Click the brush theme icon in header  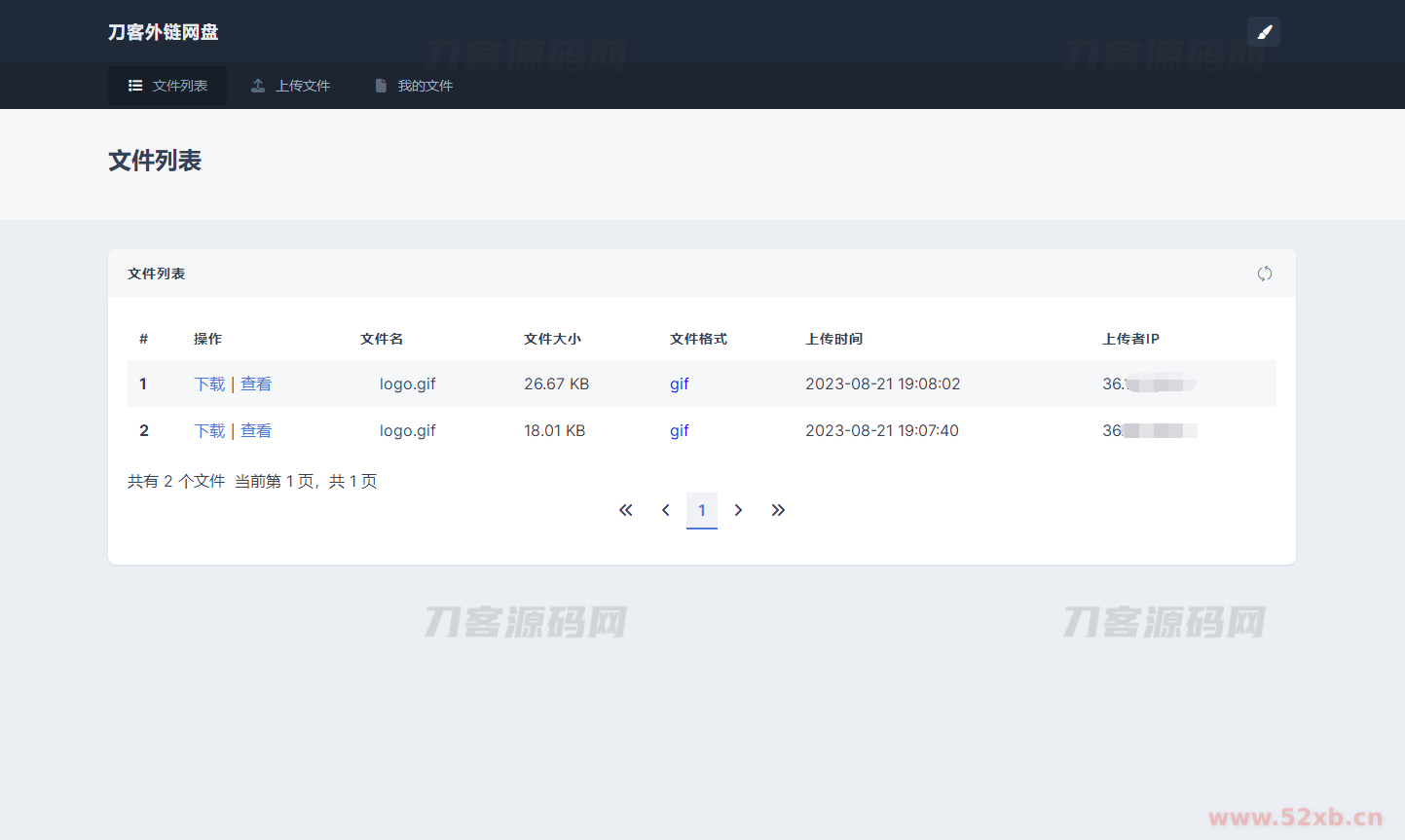(x=1264, y=32)
